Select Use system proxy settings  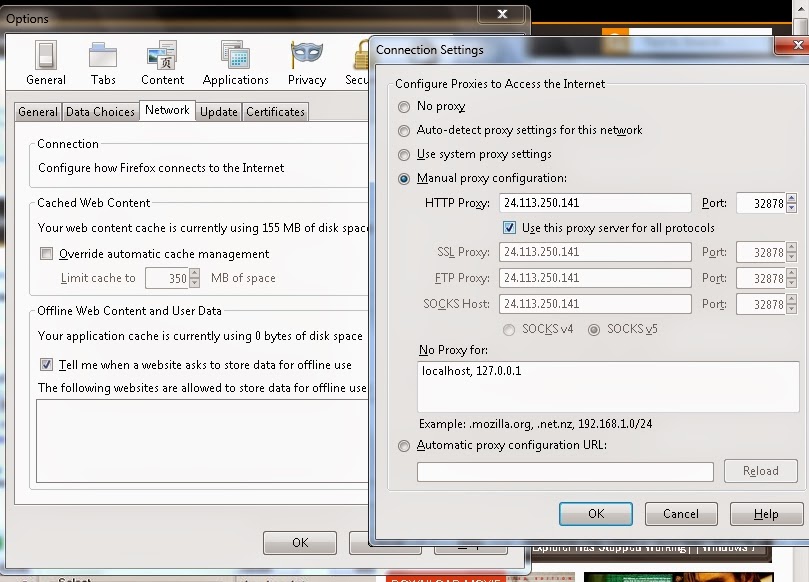coord(404,155)
